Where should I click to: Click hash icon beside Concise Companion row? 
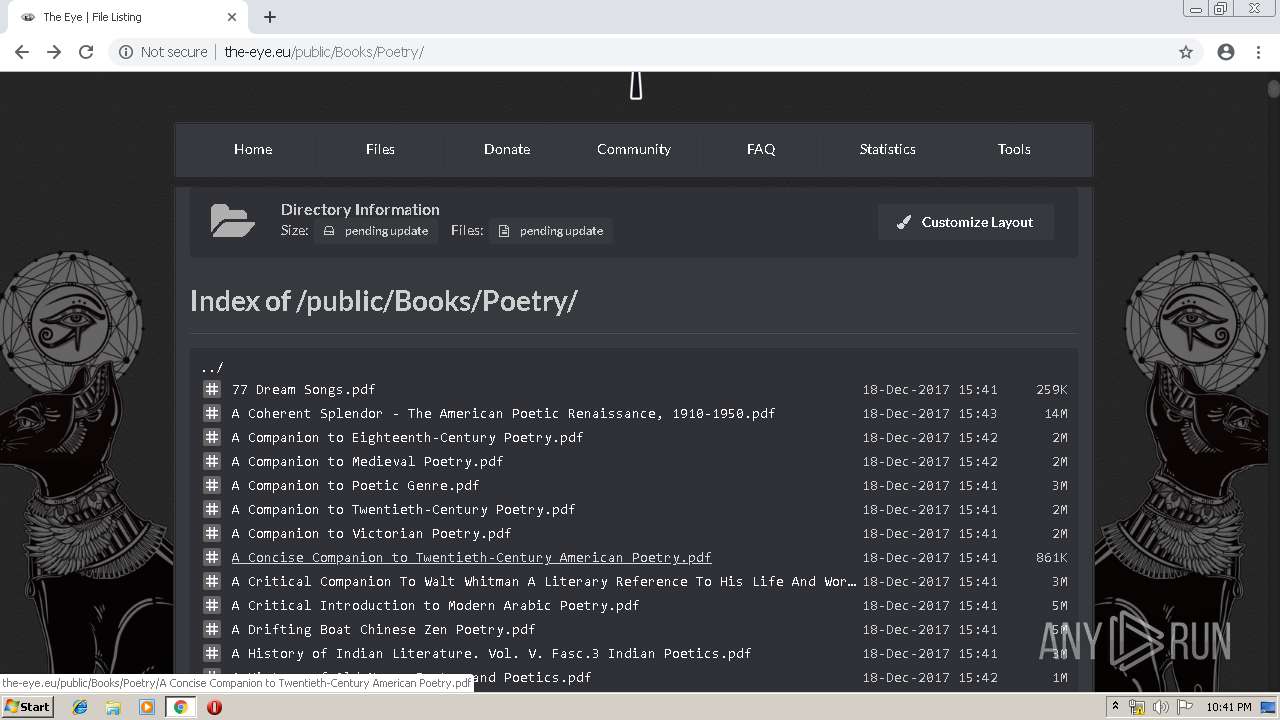(x=212, y=557)
